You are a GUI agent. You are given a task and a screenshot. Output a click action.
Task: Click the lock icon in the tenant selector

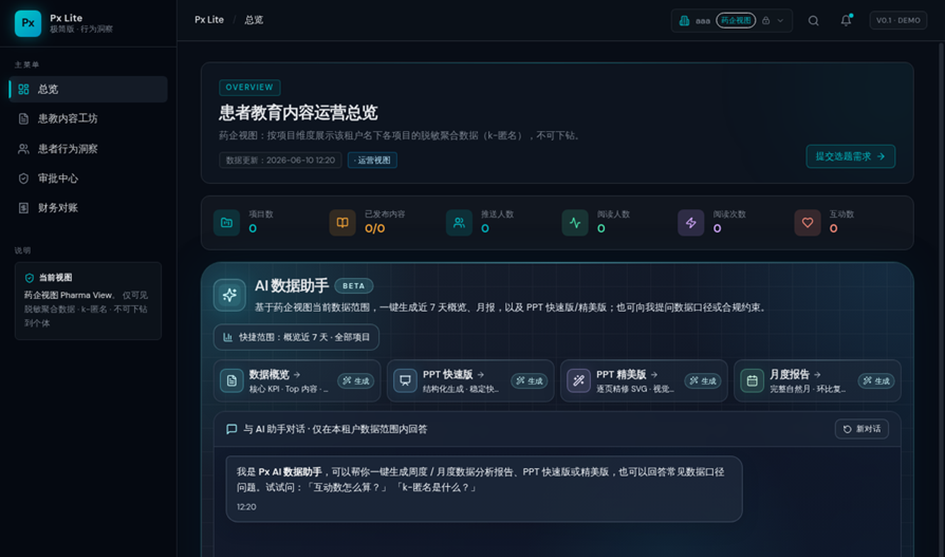765,20
